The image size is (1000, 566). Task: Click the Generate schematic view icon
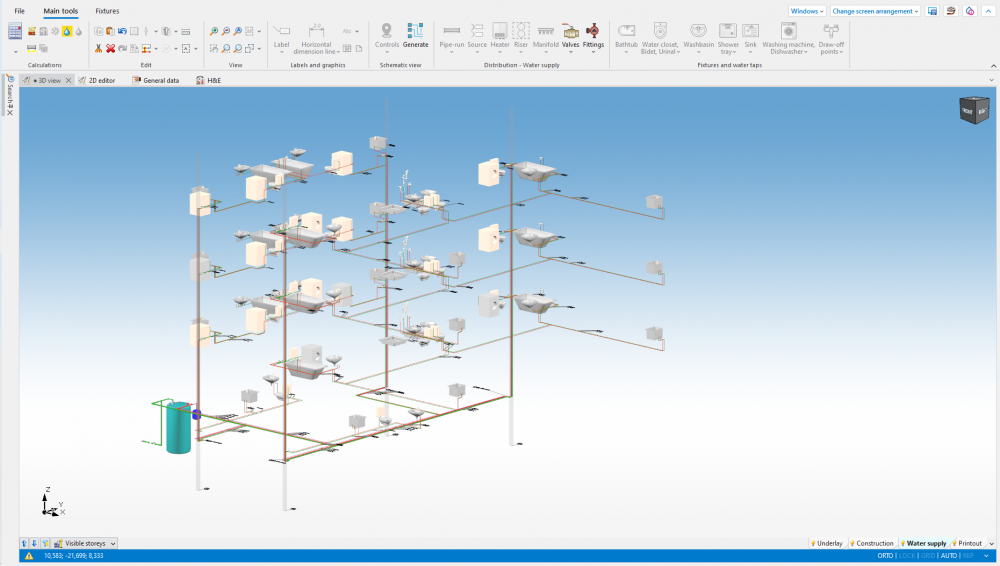(x=415, y=35)
